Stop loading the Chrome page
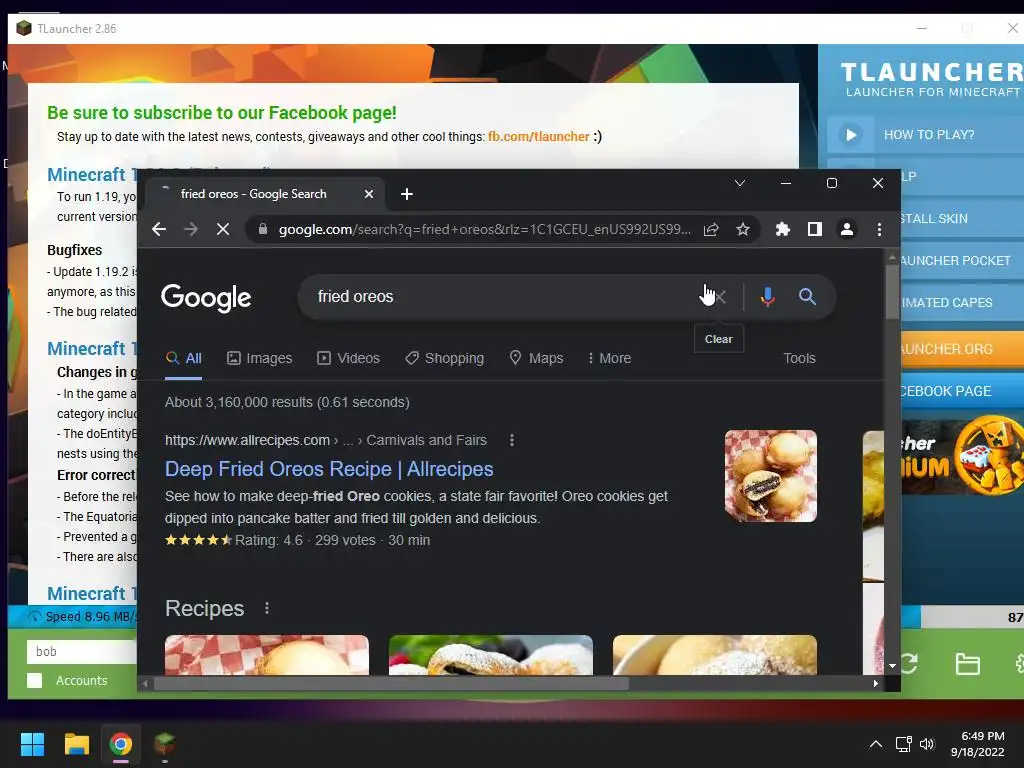Viewport: 1024px width, 768px height. 223,229
